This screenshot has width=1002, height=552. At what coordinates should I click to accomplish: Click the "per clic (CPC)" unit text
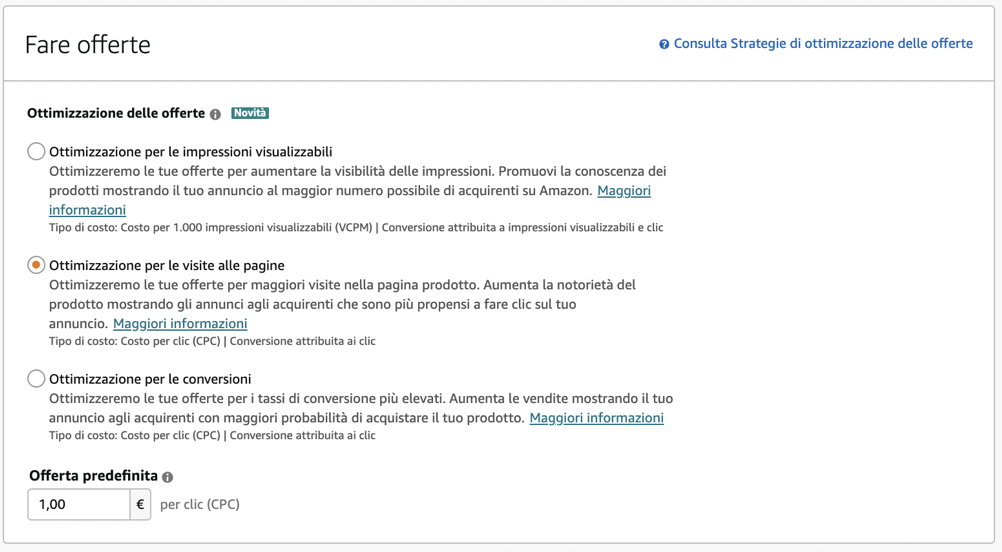click(x=200, y=505)
